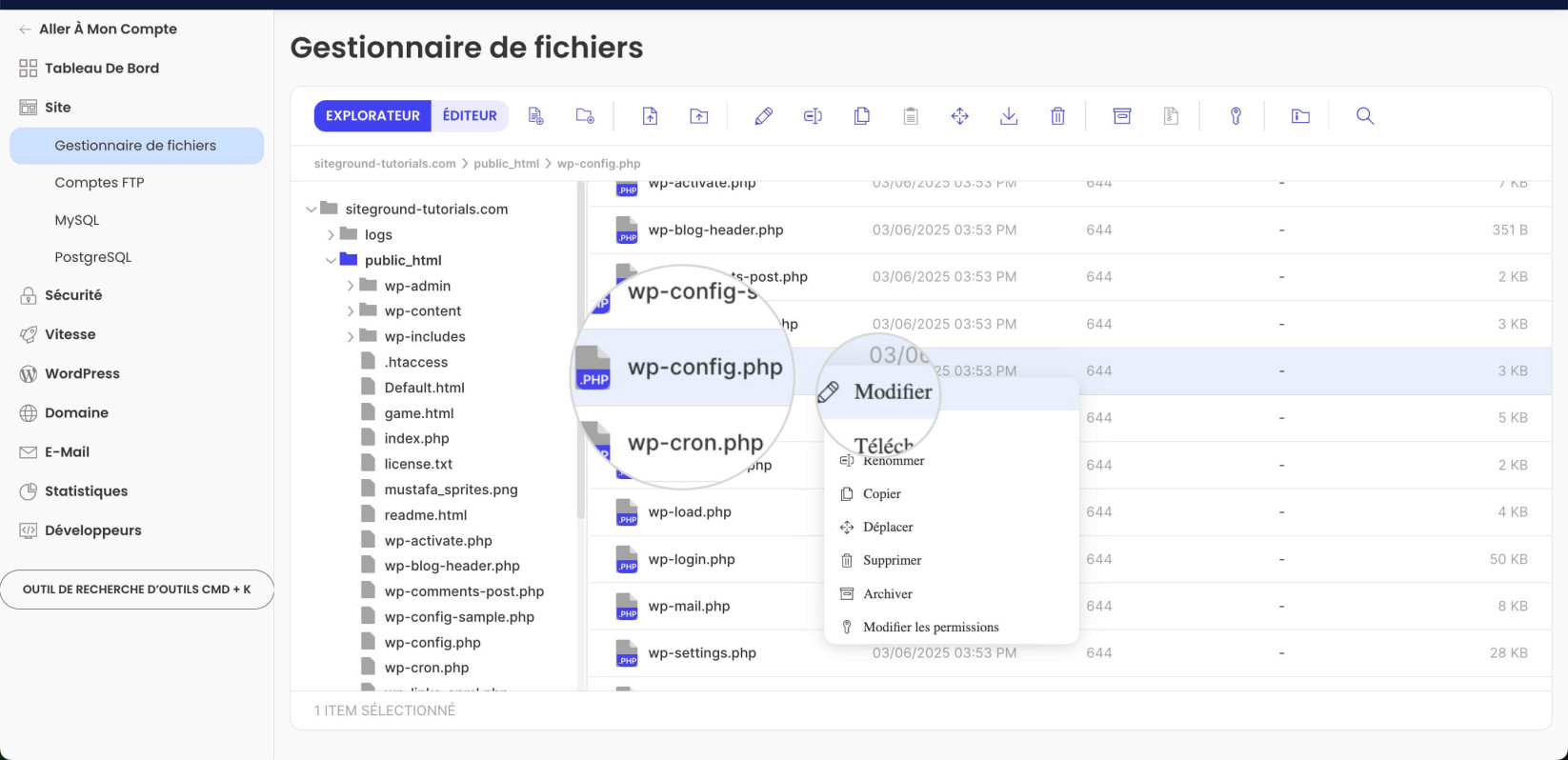Select wp-settings.php row in file list
This screenshot has width=1568, height=760.
(x=1069, y=653)
